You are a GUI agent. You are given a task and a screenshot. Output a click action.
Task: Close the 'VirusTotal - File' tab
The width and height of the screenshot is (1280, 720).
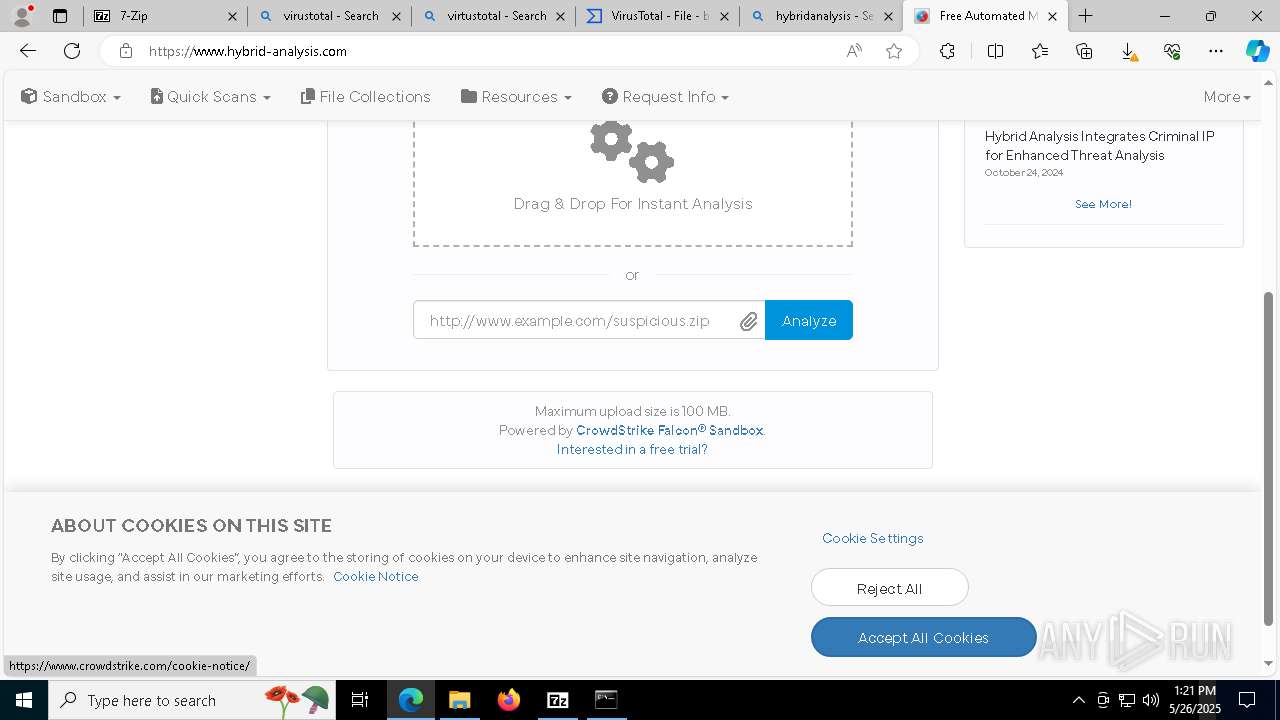tap(725, 16)
